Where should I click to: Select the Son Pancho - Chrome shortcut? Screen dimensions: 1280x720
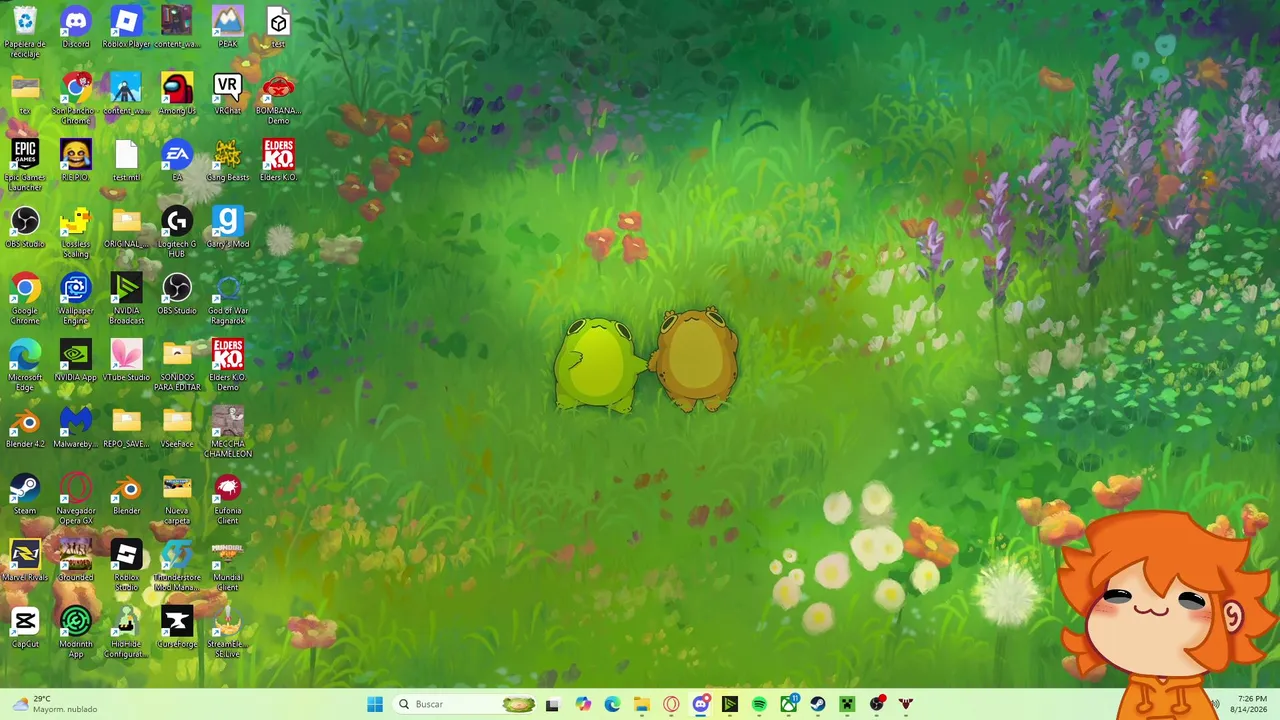75,99
